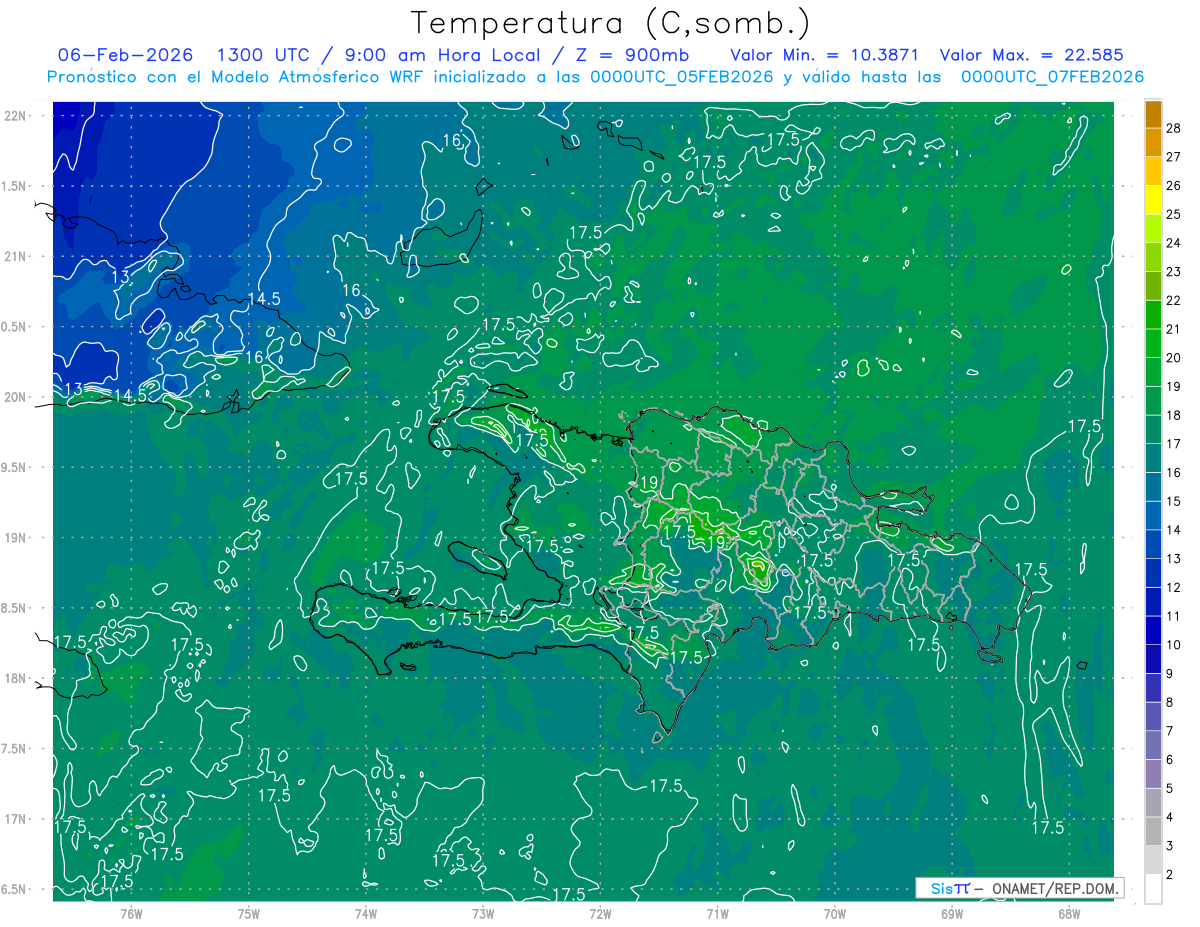Select valid-until time "0000UTC_07FEB2026"
This screenshot has width=1200, height=927.
click(x=1052, y=76)
